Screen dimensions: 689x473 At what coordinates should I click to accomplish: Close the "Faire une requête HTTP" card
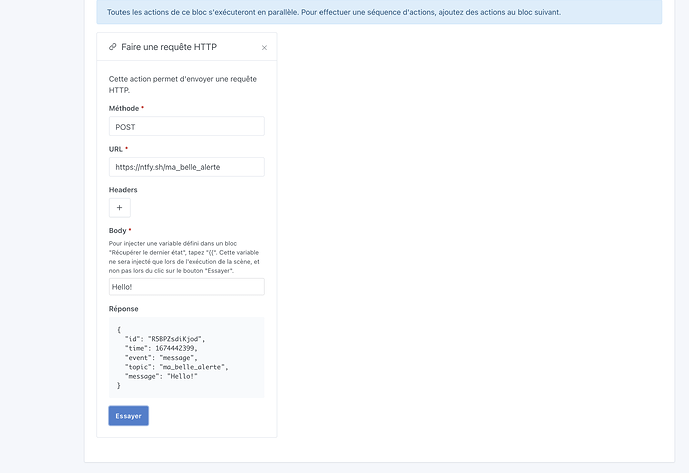[264, 48]
